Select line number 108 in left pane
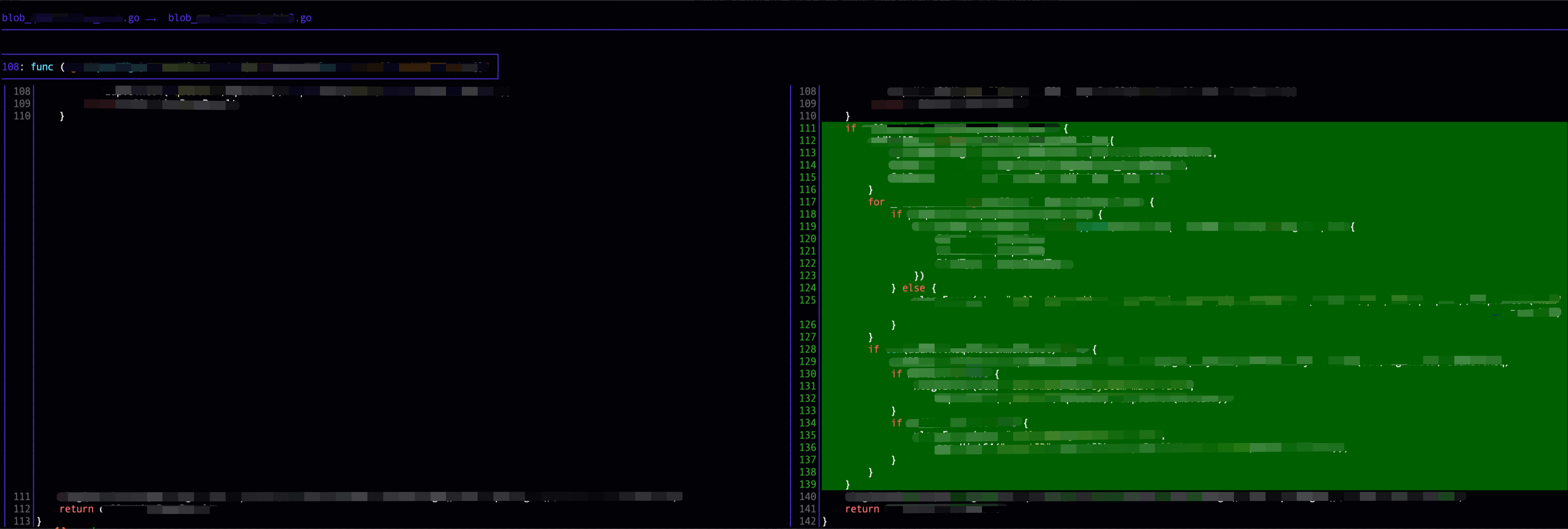The height and width of the screenshot is (529, 1568). pyautogui.click(x=22, y=91)
